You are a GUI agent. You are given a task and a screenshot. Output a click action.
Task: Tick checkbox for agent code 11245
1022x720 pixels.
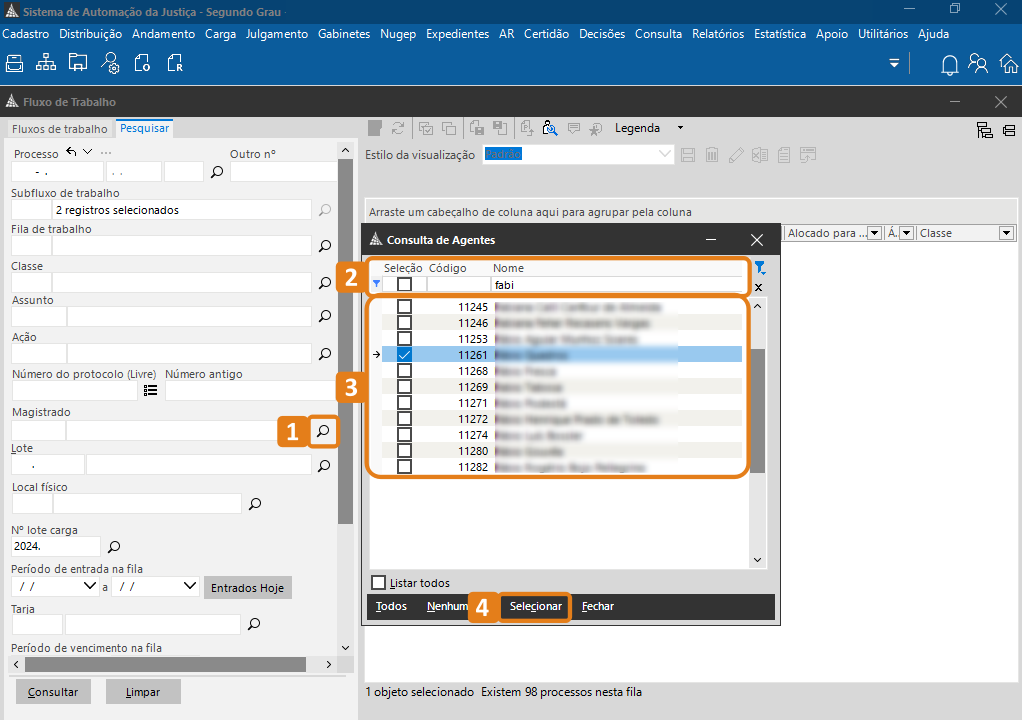click(x=405, y=307)
